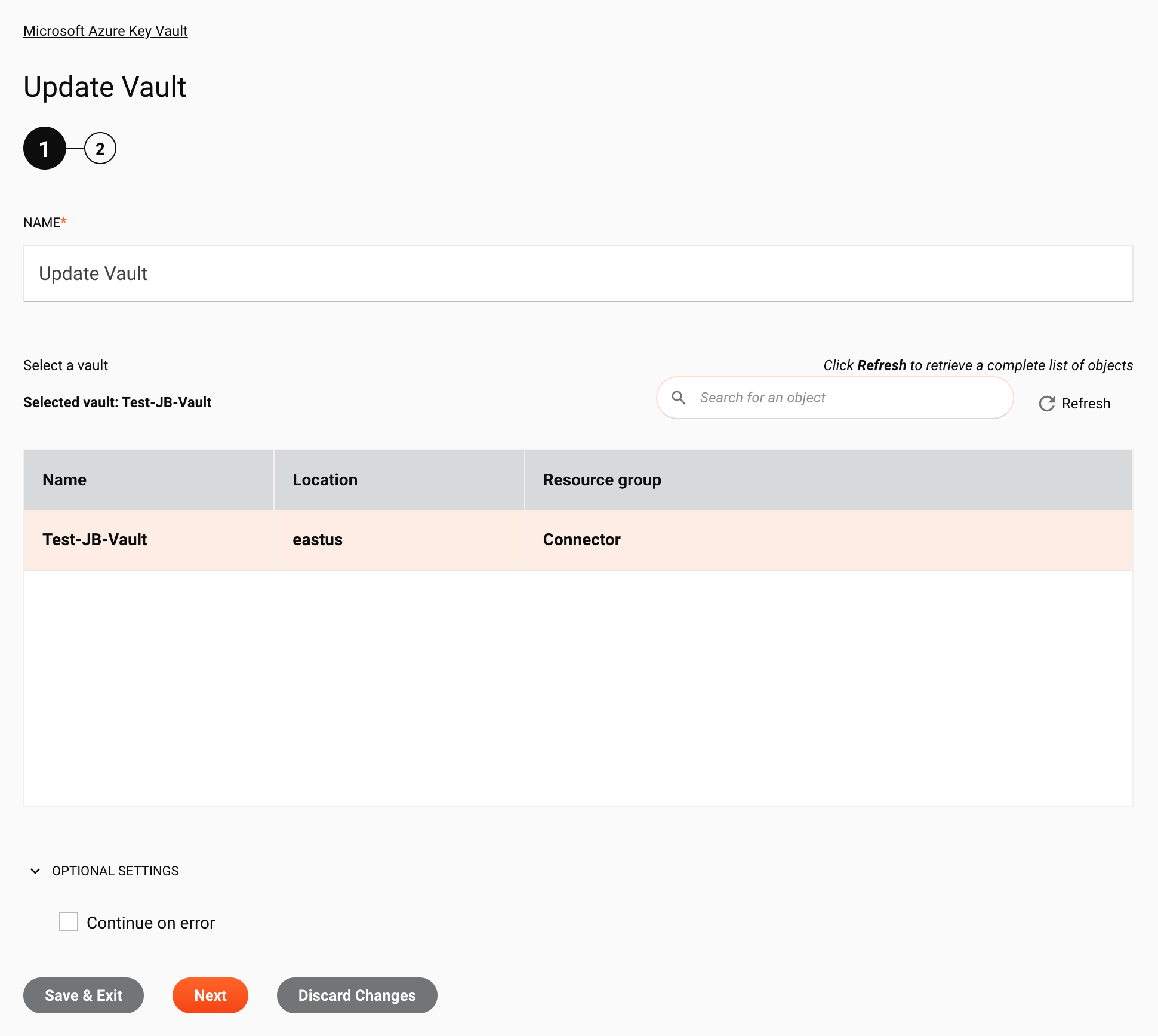Viewport: 1158px width, 1036px height.
Task: Click step 2 circle in wizard
Action: 99,148
